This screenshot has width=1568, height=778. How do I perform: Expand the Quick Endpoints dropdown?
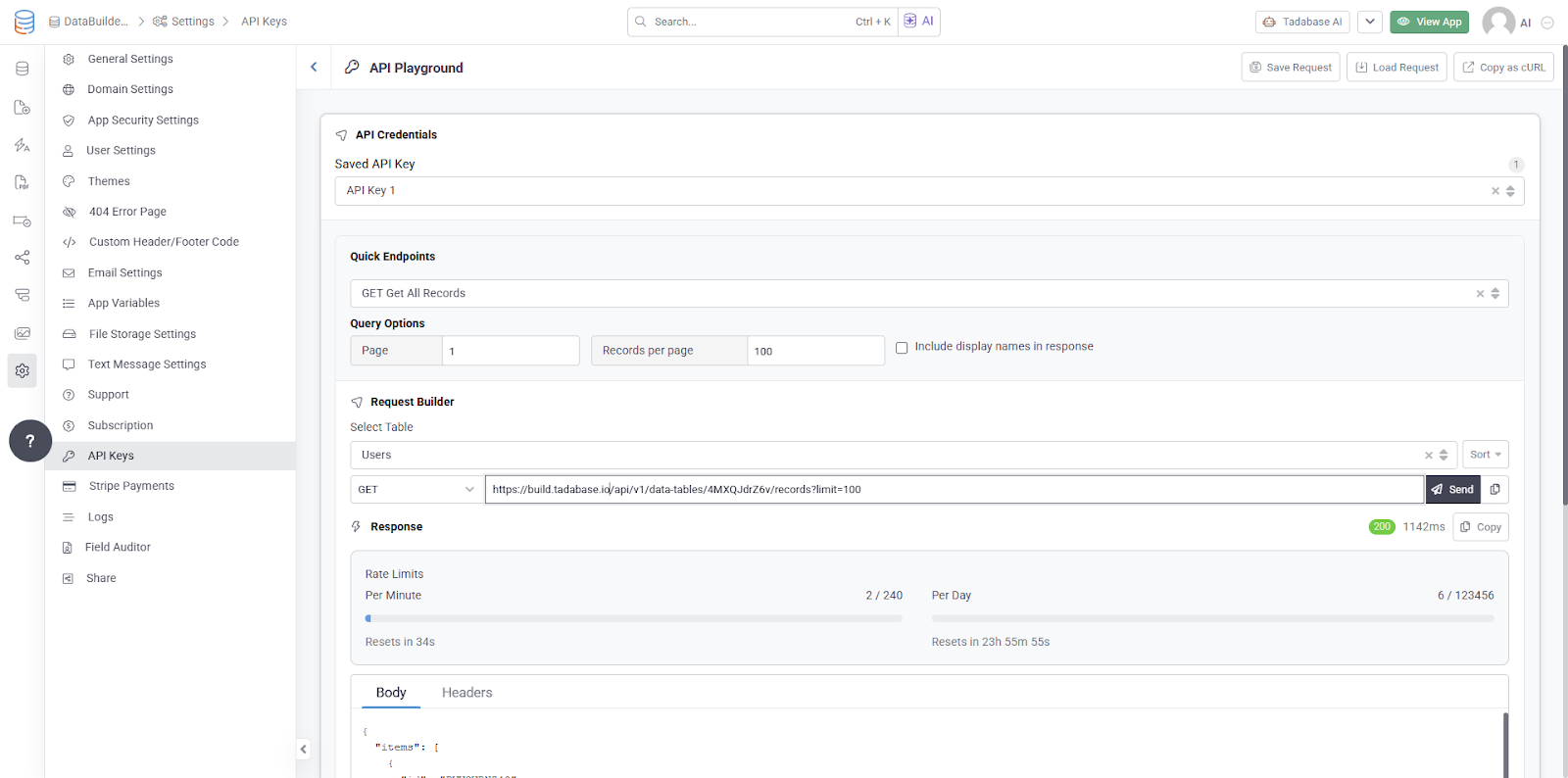pos(1495,294)
